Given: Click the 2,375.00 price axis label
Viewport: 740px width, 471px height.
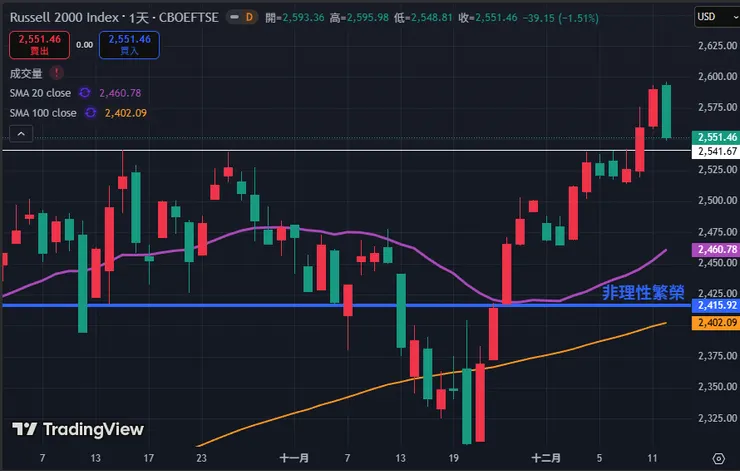Looking at the screenshot, I should tap(717, 356).
